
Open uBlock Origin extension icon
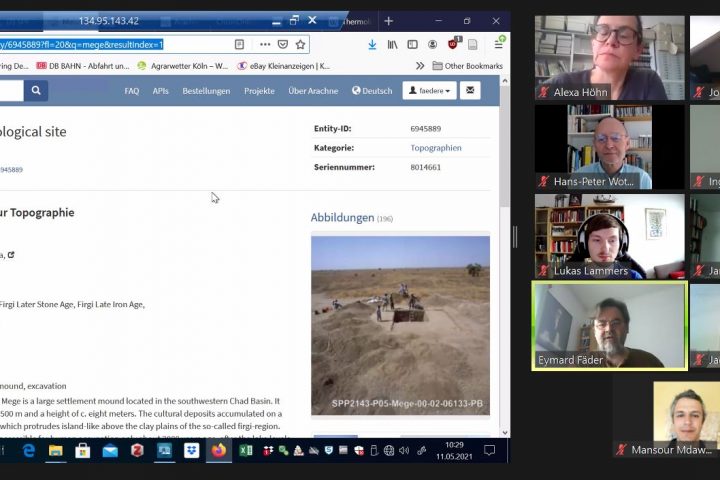454,43
